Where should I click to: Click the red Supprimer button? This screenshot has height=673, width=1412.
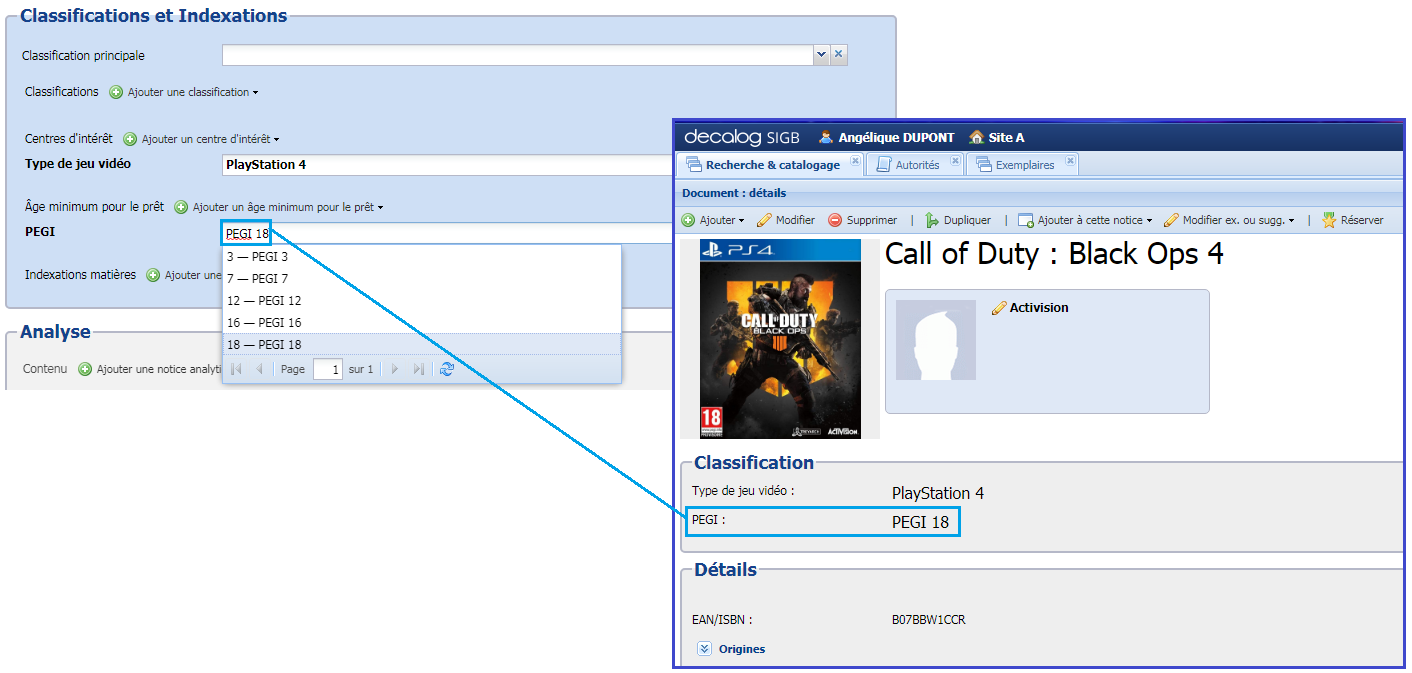(x=862, y=220)
